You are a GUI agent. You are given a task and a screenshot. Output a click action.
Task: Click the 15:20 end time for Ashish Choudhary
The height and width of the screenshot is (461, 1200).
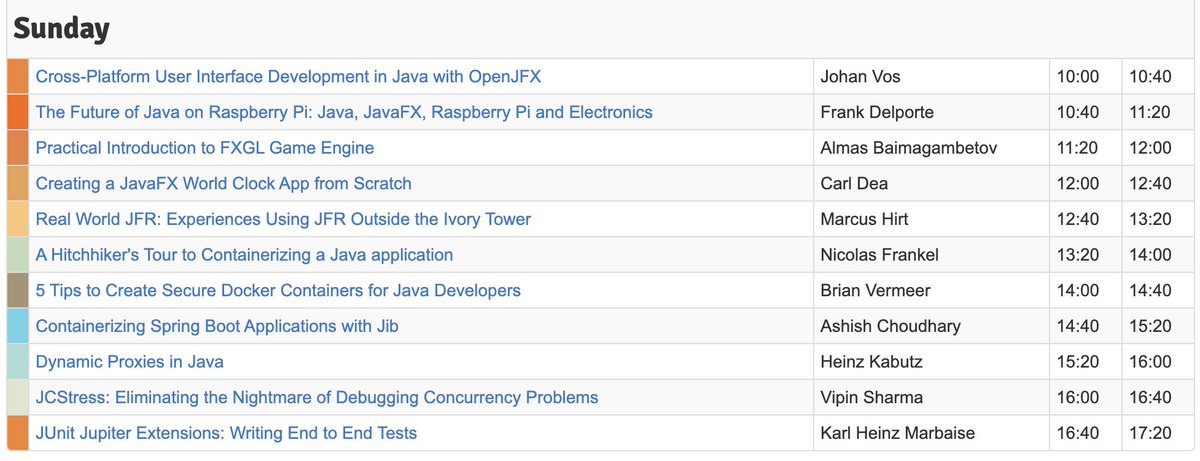click(1150, 326)
